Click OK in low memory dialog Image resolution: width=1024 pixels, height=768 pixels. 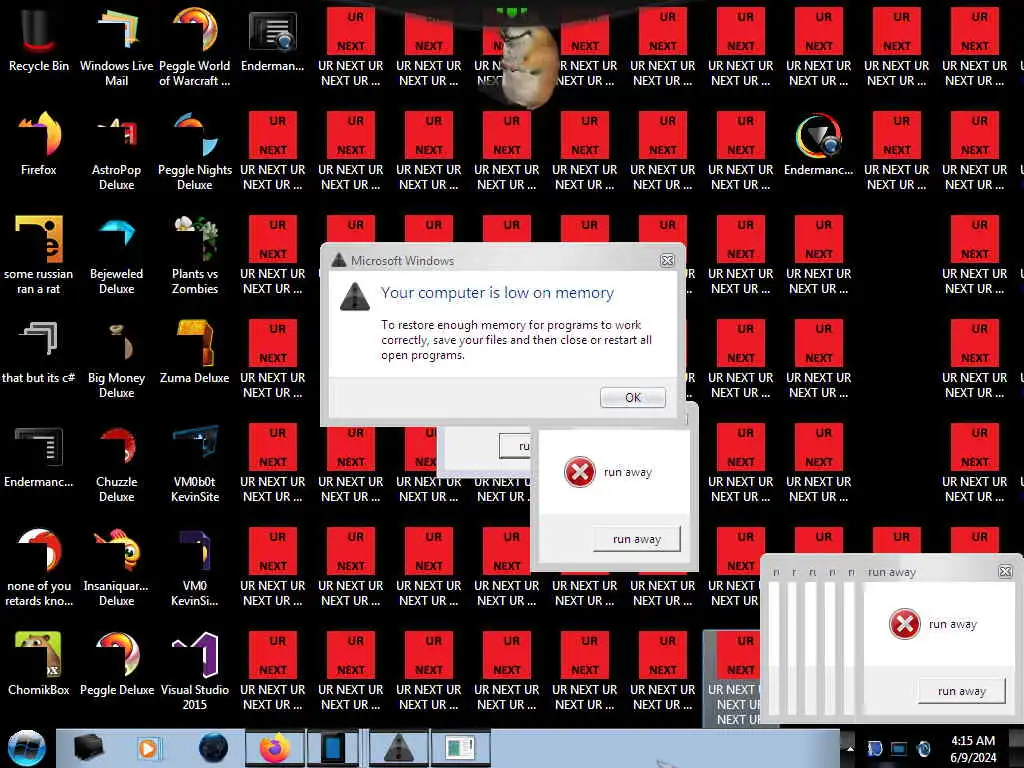pyautogui.click(x=633, y=397)
